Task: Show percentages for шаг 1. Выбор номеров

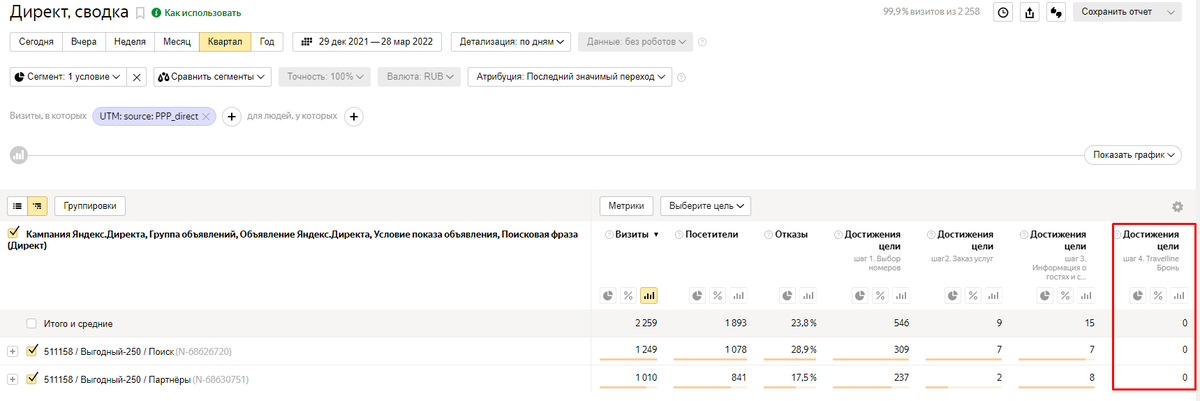Action: pyautogui.click(x=880, y=295)
